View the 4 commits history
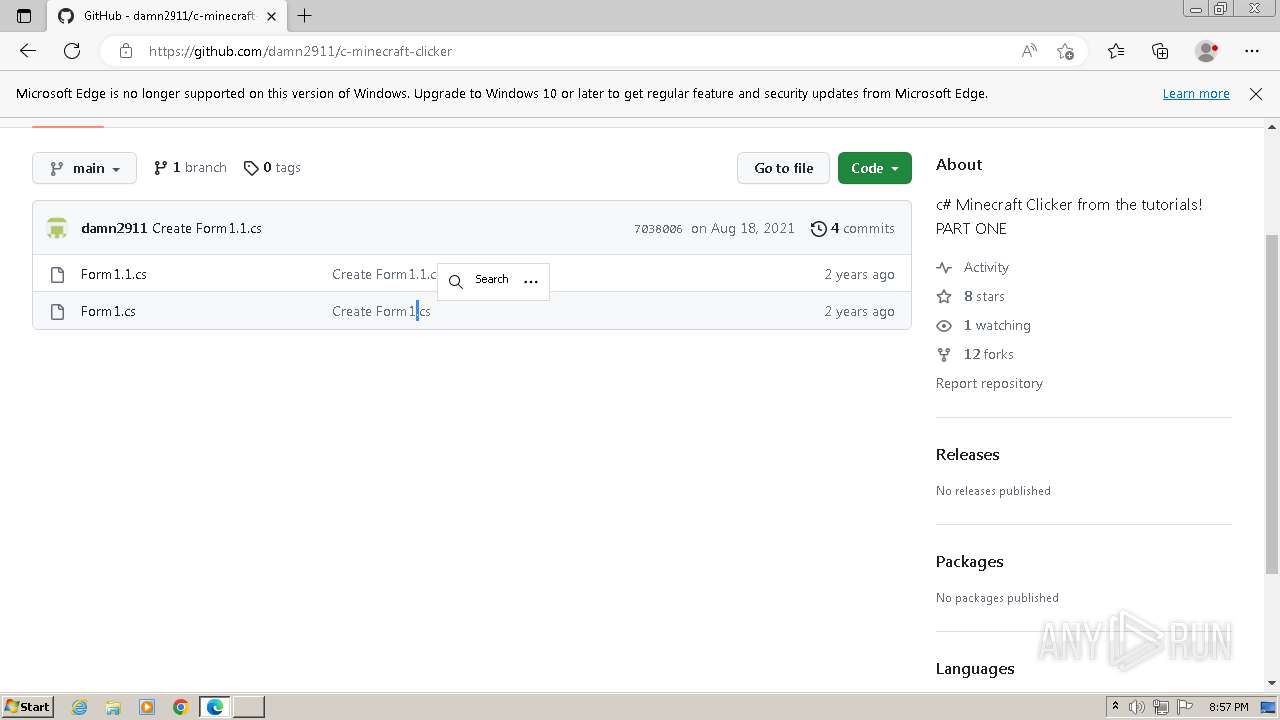The width and height of the screenshot is (1280, 720). pos(853,228)
